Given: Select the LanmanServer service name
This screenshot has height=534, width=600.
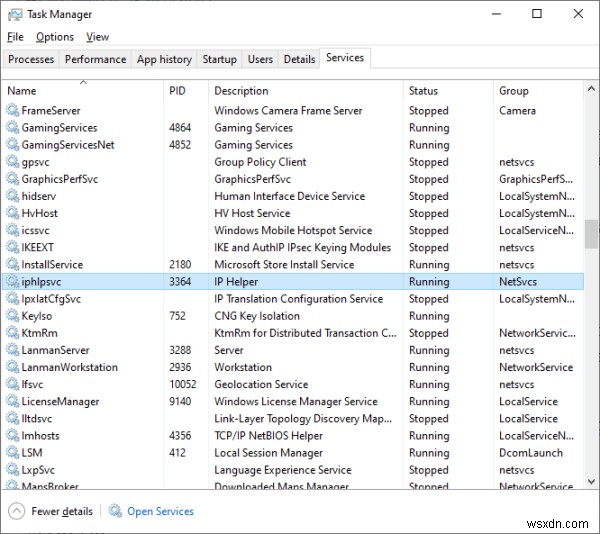Looking at the screenshot, I should 55,350.
